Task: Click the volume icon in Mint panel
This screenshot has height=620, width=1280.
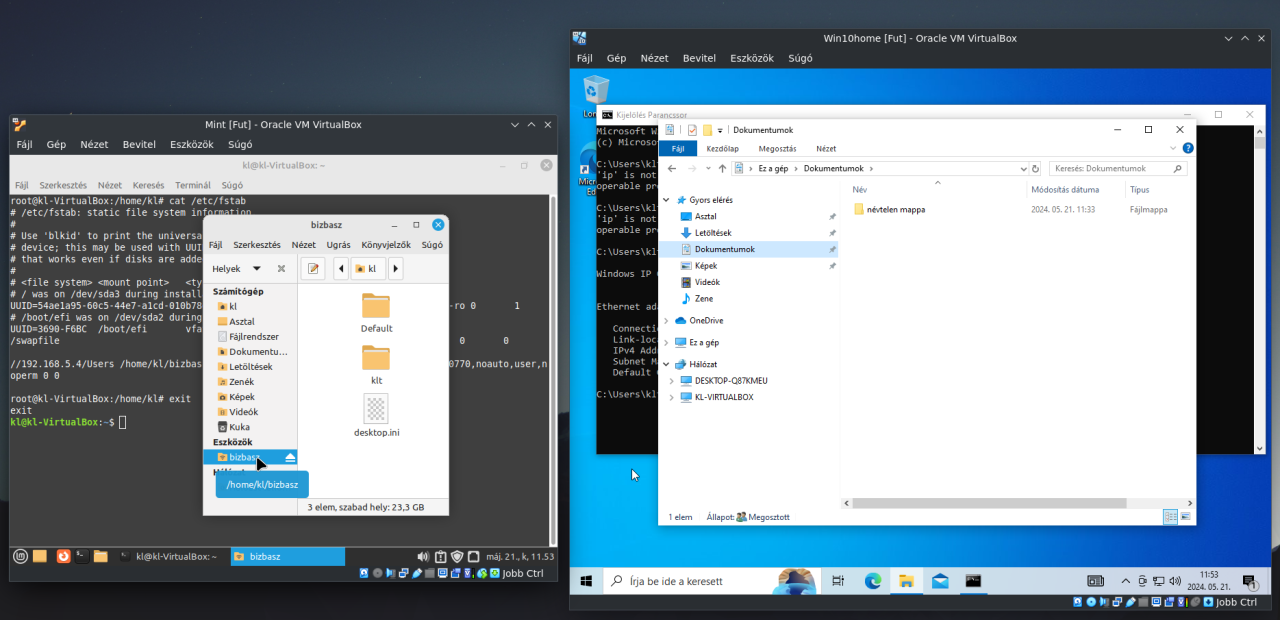Action: [x=421, y=556]
